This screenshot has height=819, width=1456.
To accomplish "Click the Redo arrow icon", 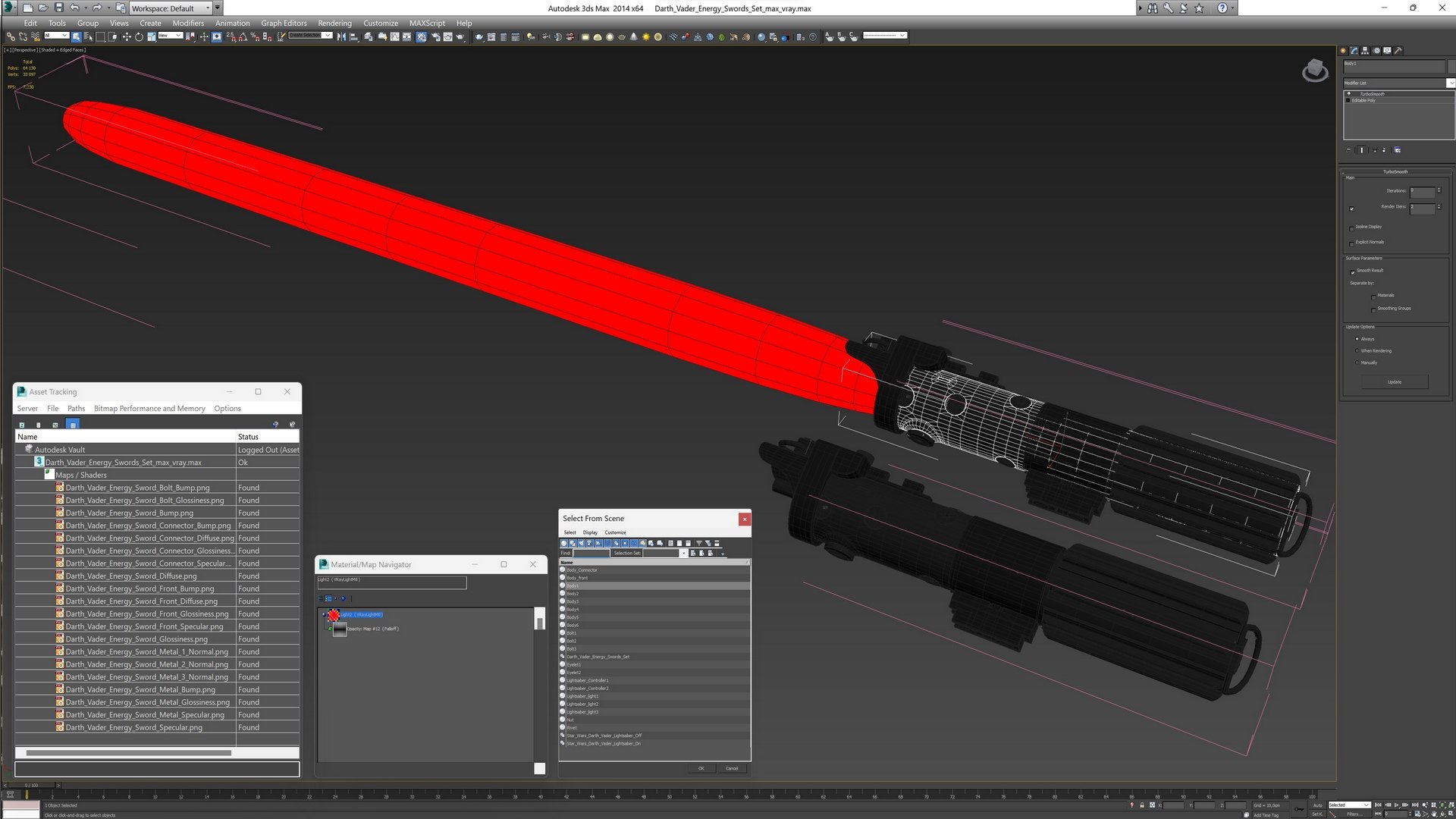I will pyautogui.click(x=96, y=8).
